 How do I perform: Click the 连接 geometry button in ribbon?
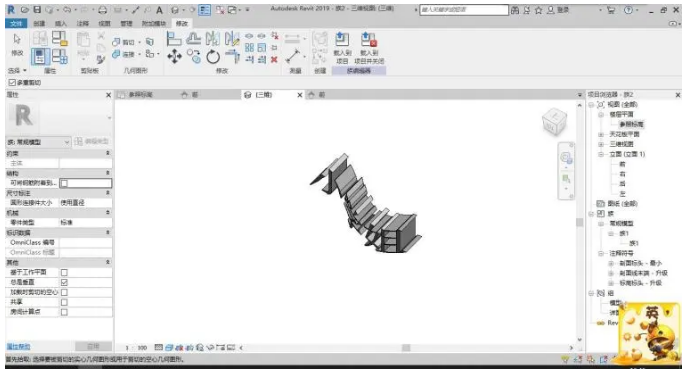coord(124,54)
